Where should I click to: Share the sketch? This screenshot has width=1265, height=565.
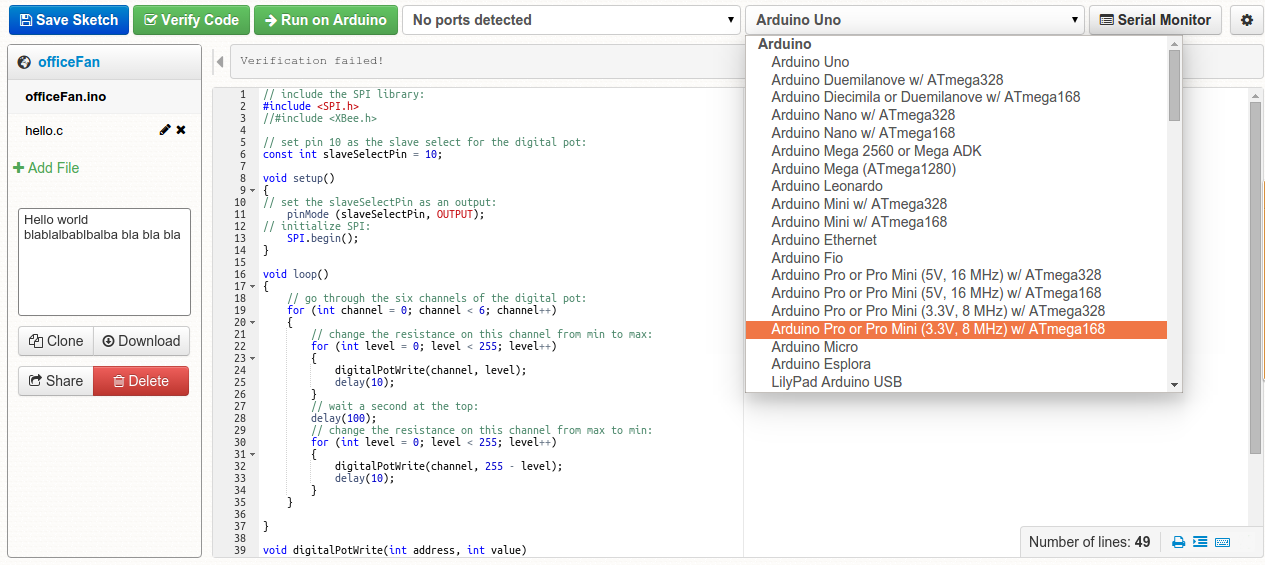tap(56, 381)
